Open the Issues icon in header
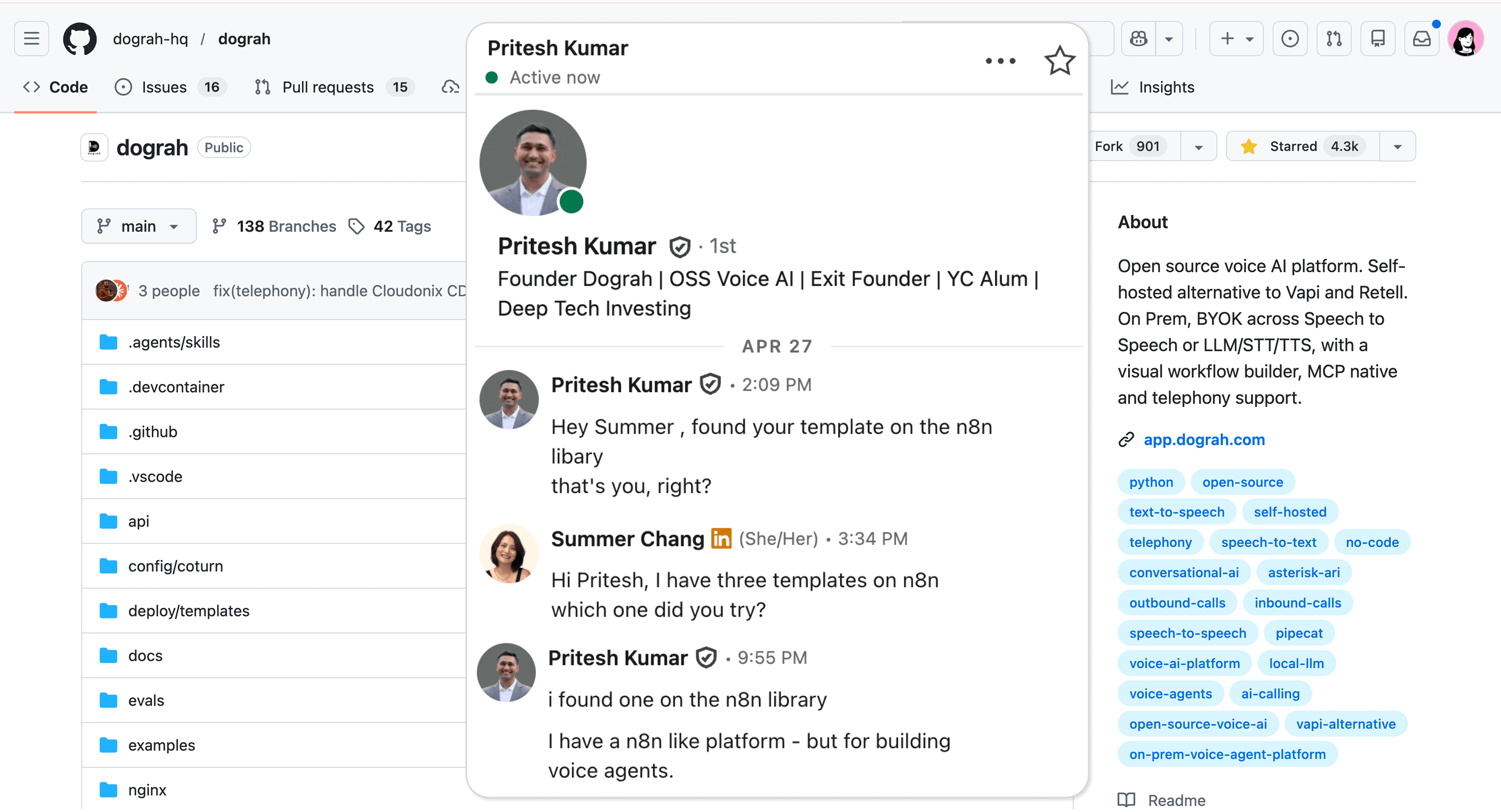The height and width of the screenshot is (812, 1501). tap(1290, 38)
